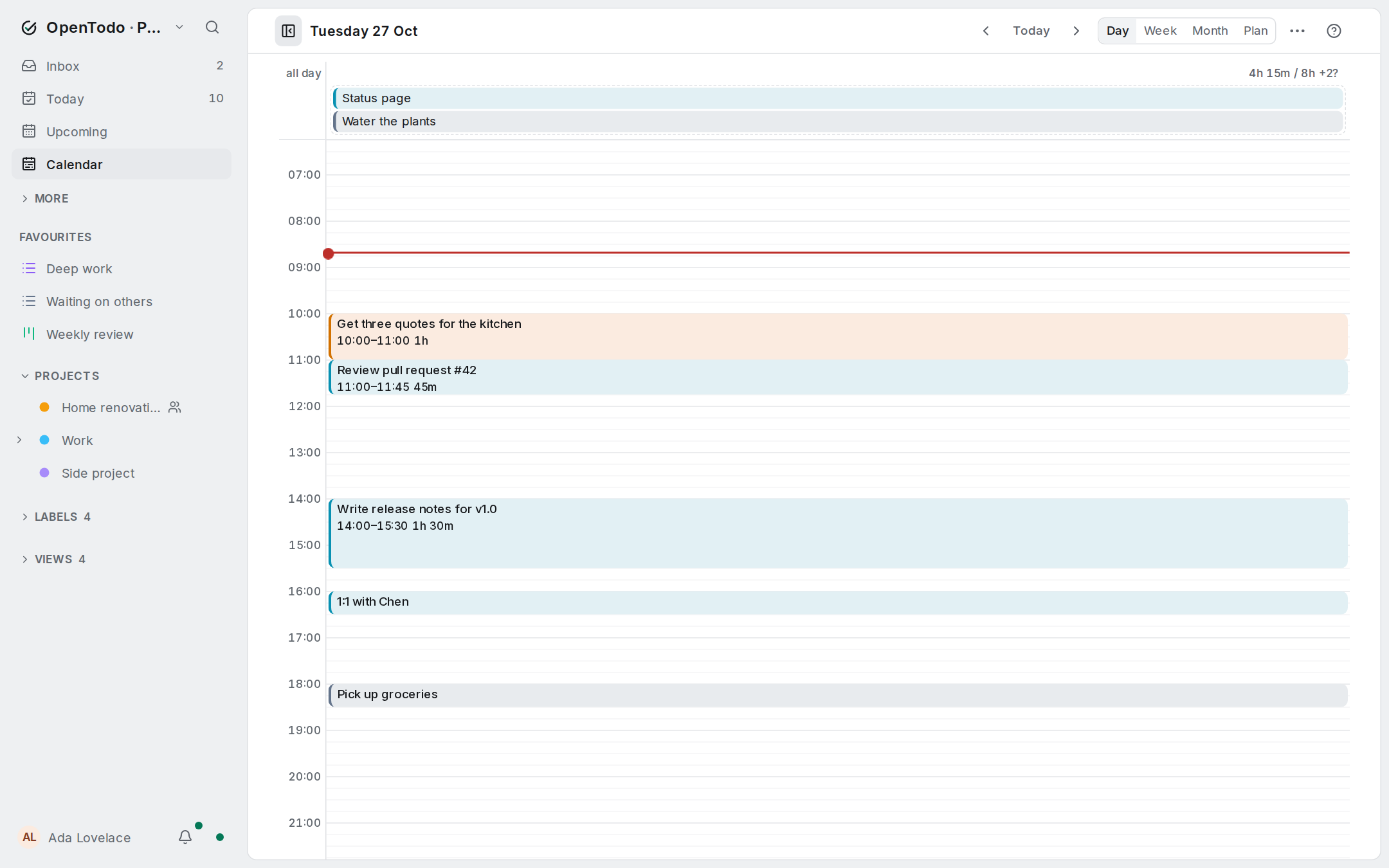This screenshot has width=1389, height=868.
Task: Switch to Month view
Action: pyautogui.click(x=1210, y=31)
